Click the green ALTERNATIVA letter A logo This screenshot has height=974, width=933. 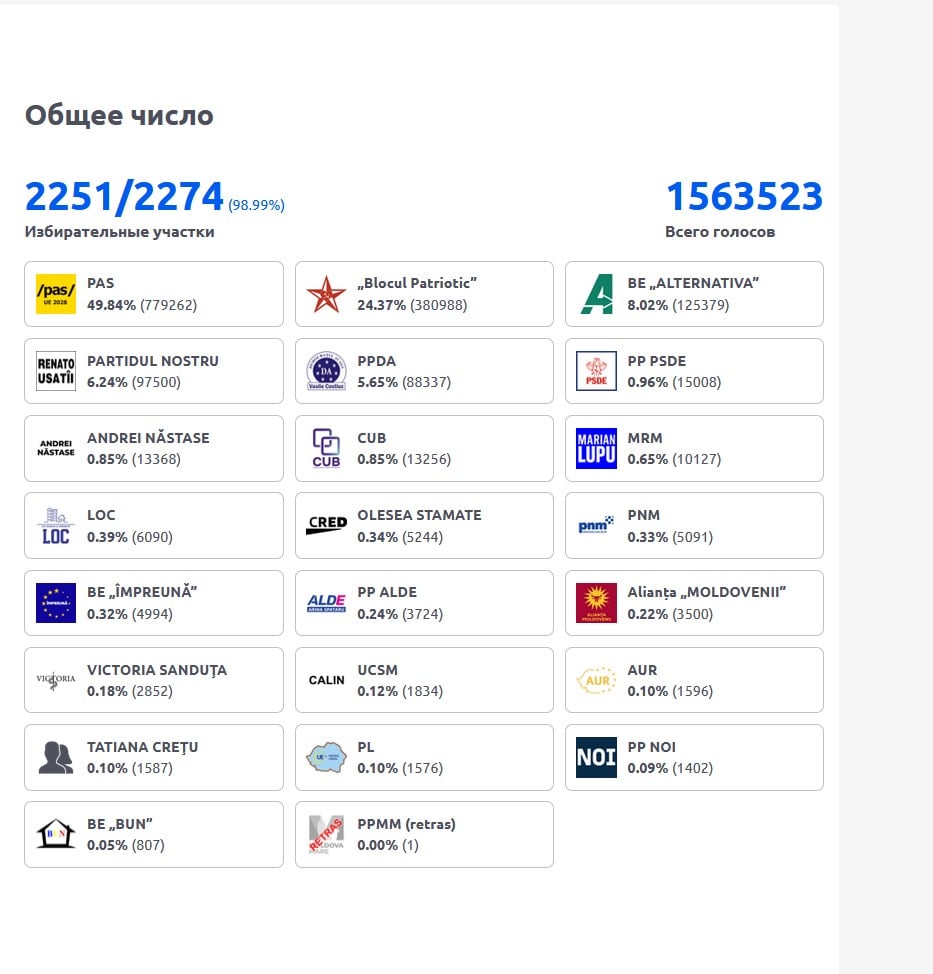click(596, 294)
